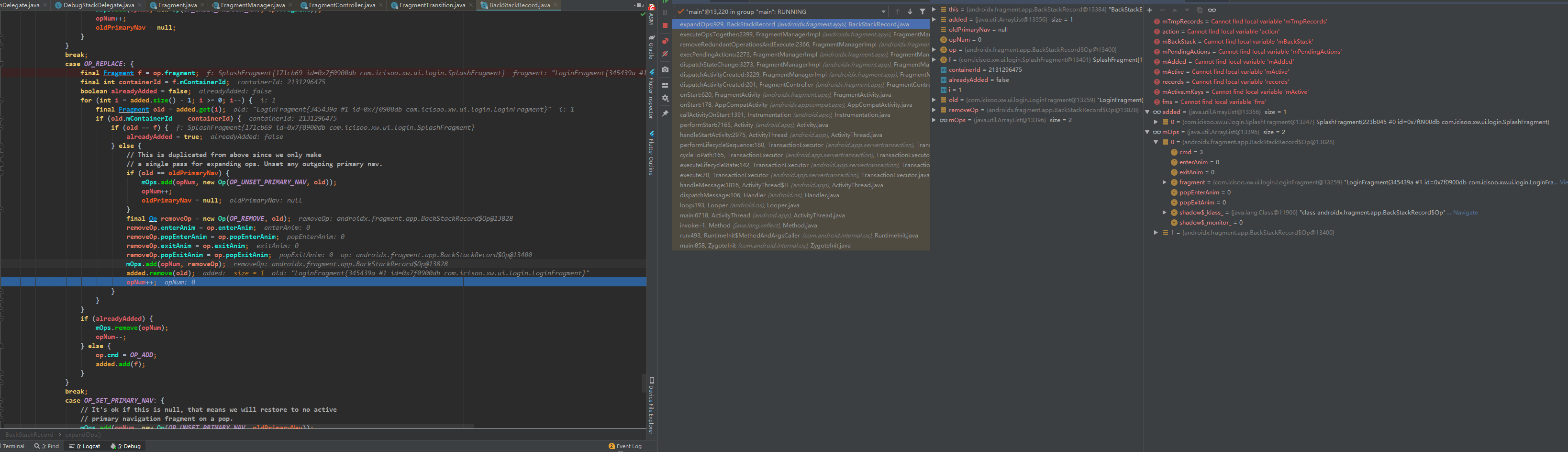Click the frames filter funnel icon
The image size is (1568, 452).
(923, 11)
